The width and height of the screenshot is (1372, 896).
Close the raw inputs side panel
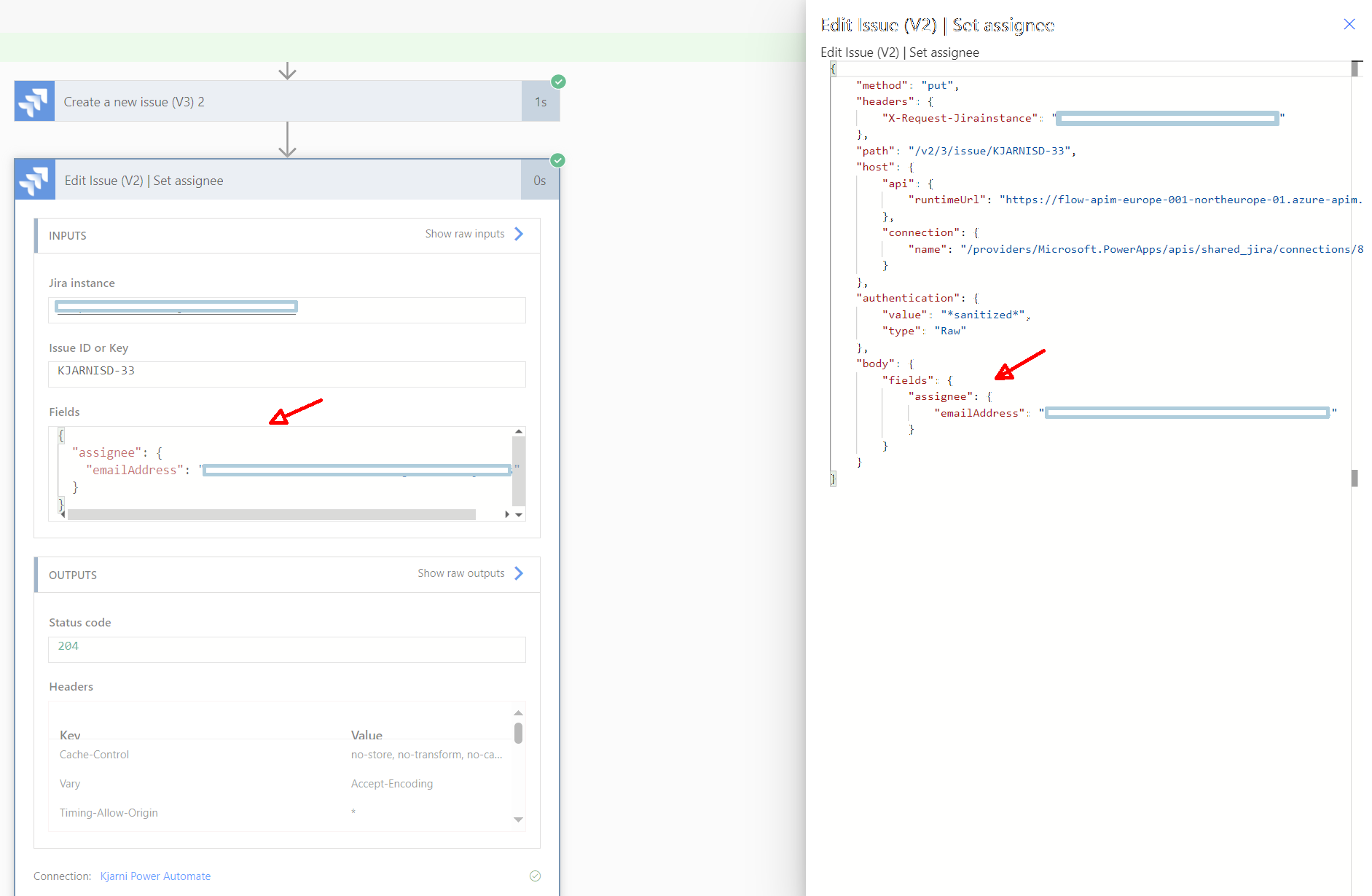tap(1349, 25)
